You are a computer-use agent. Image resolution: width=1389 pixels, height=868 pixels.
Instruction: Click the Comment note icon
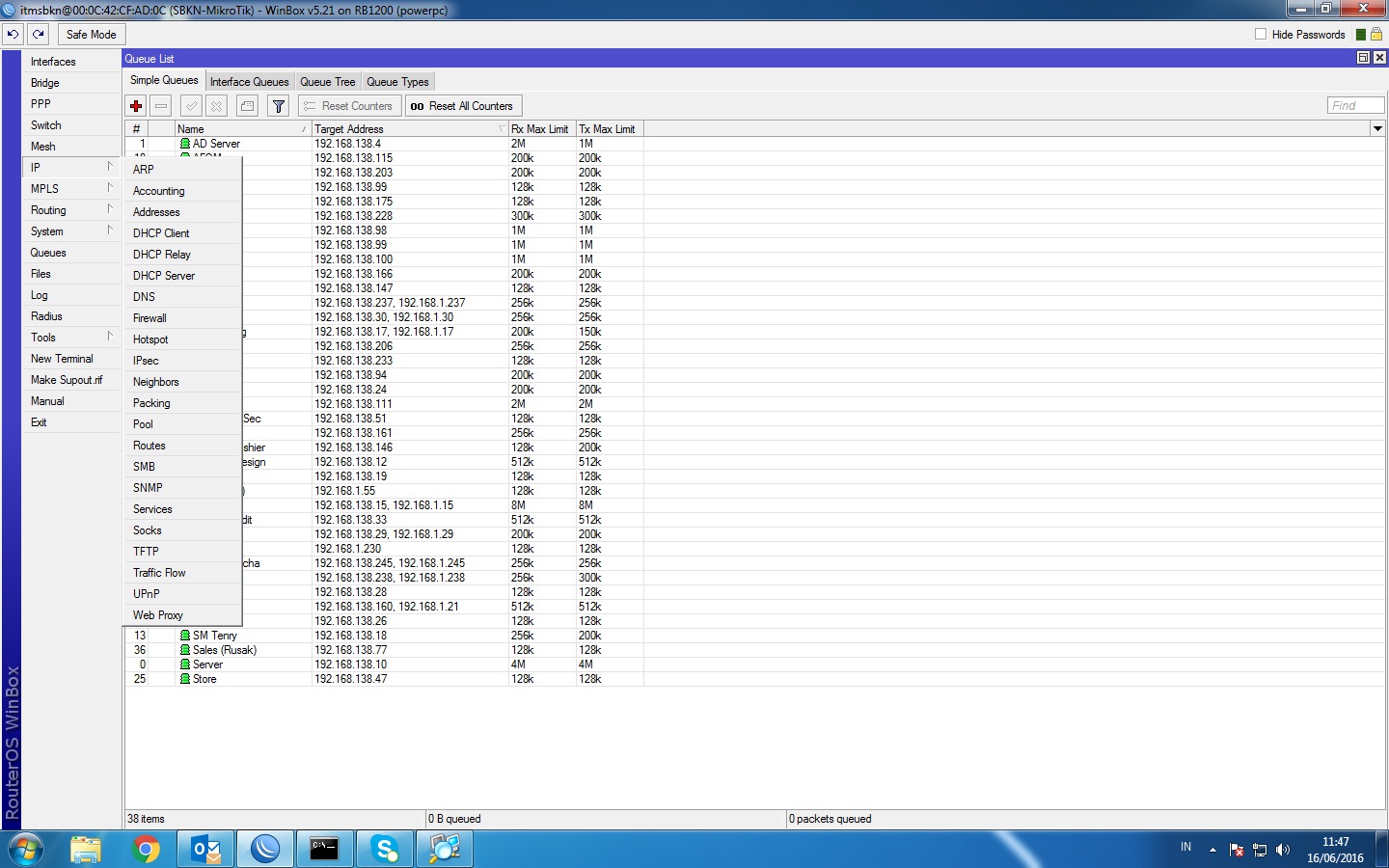point(248,106)
